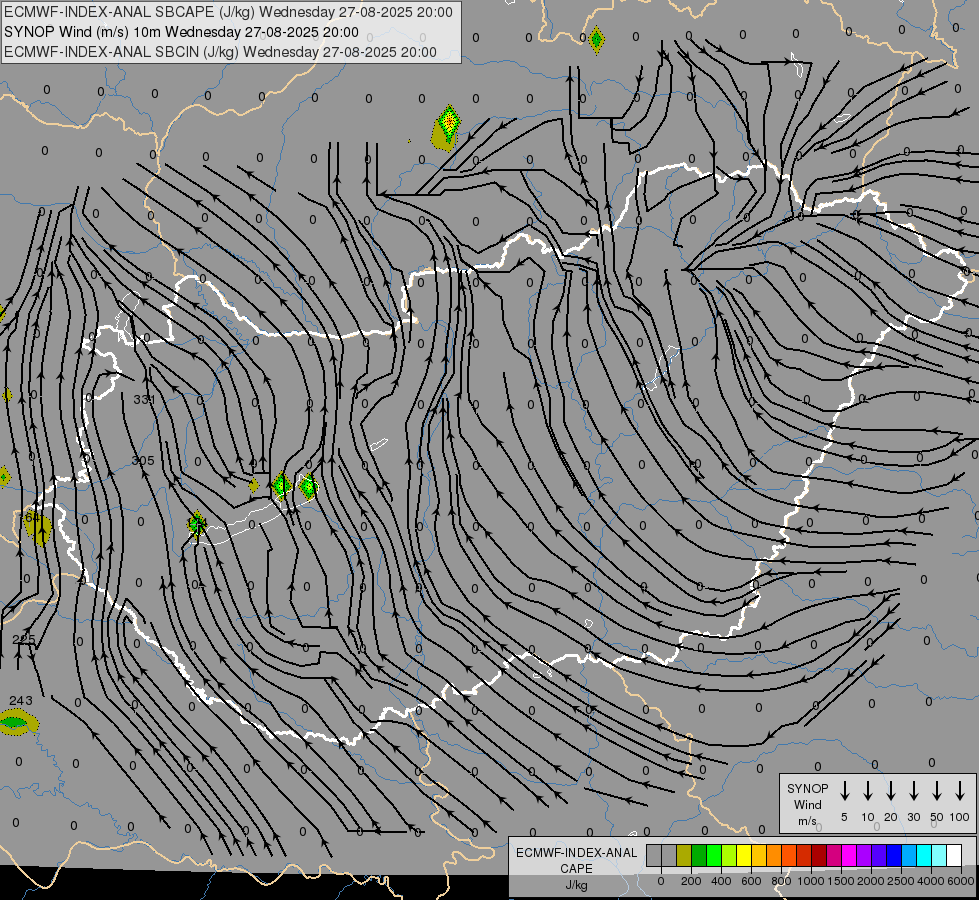The image size is (979, 900).
Task: Click the 331 value label on the map
Action: 144,399
